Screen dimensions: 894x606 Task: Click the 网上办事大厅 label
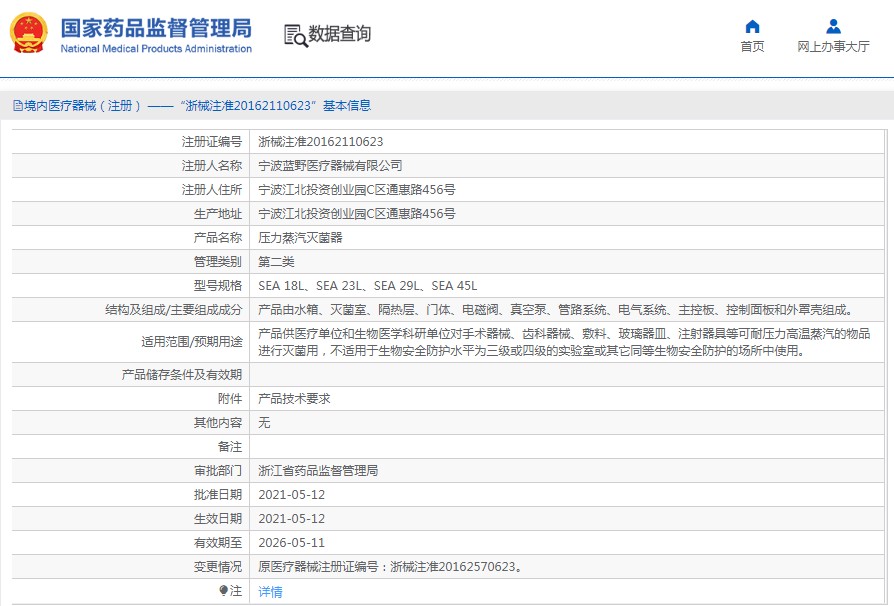tap(833, 47)
